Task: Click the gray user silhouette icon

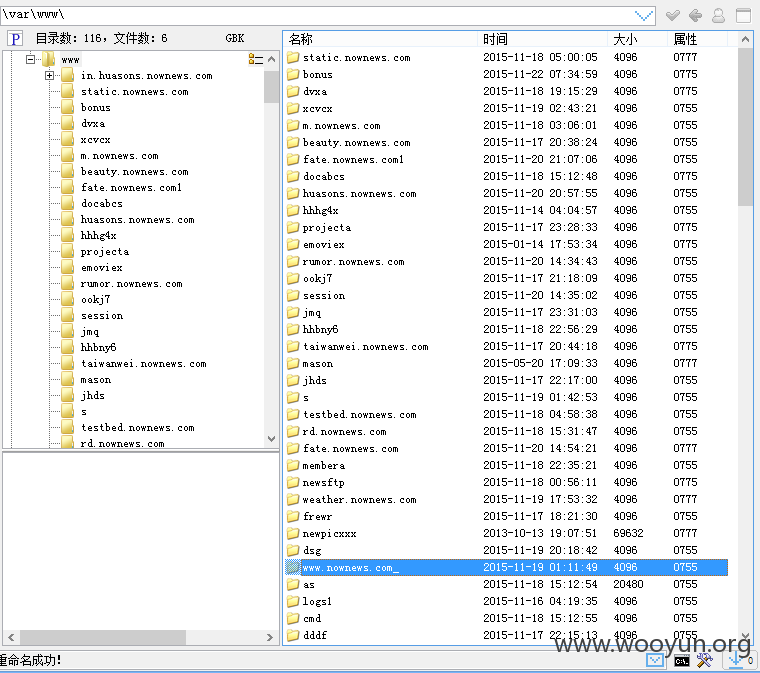Action: [x=718, y=16]
